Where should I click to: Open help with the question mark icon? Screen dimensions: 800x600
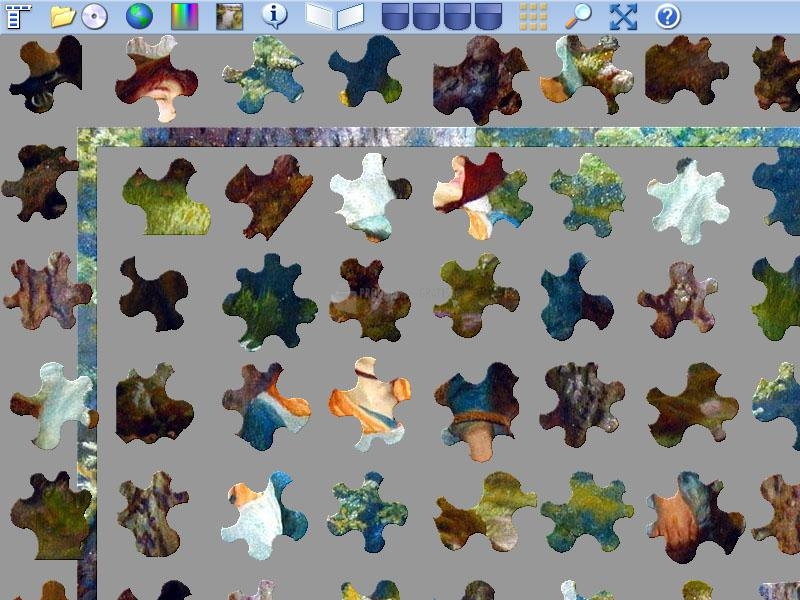668,16
